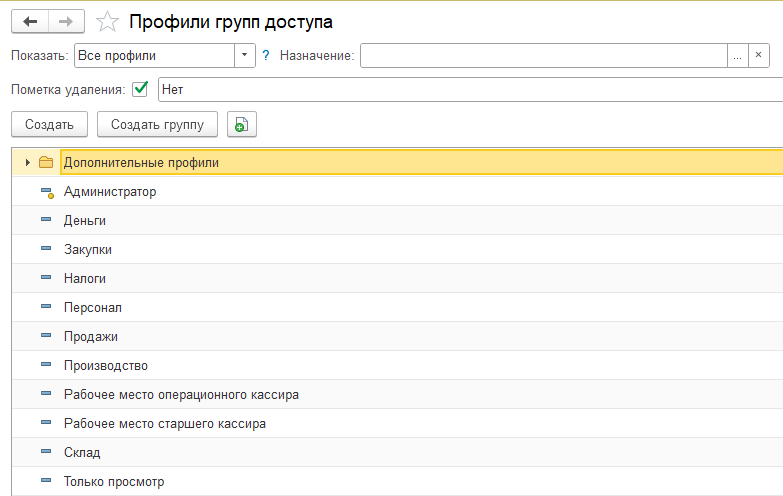Click the Пометка удаления value field 'Нет'
Viewport: 783px width, 496px height.
pyautogui.click(x=470, y=89)
